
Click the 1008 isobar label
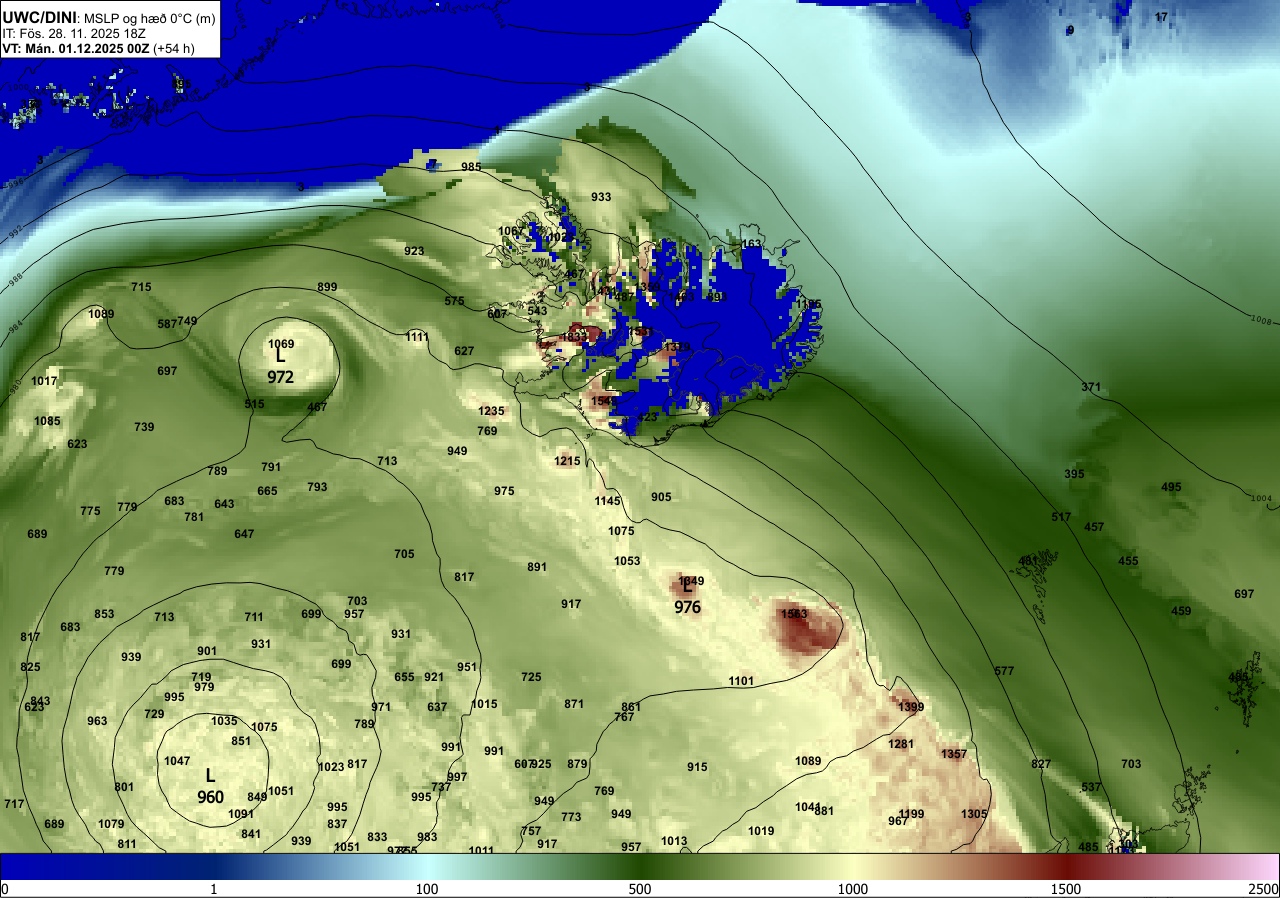click(x=1261, y=320)
